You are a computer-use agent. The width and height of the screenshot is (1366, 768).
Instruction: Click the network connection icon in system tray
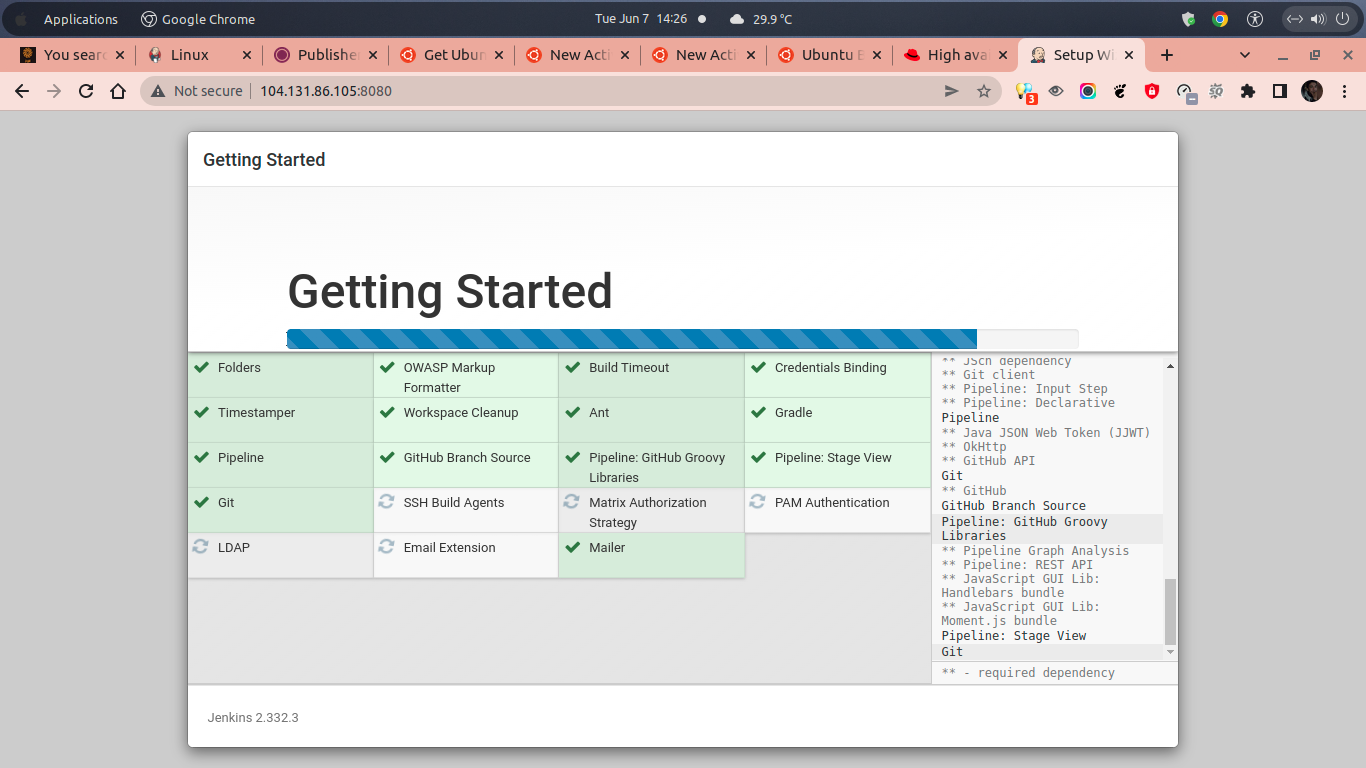point(1294,19)
